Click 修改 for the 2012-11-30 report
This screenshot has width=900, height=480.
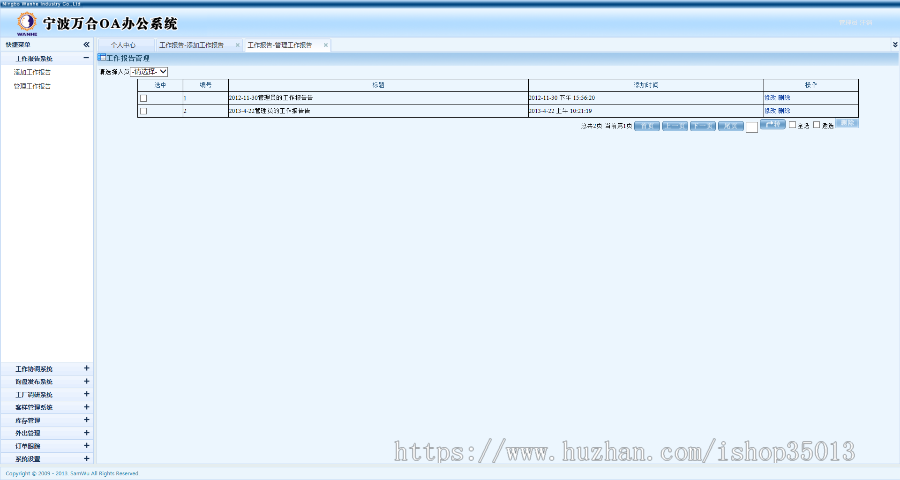coord(770,98)
